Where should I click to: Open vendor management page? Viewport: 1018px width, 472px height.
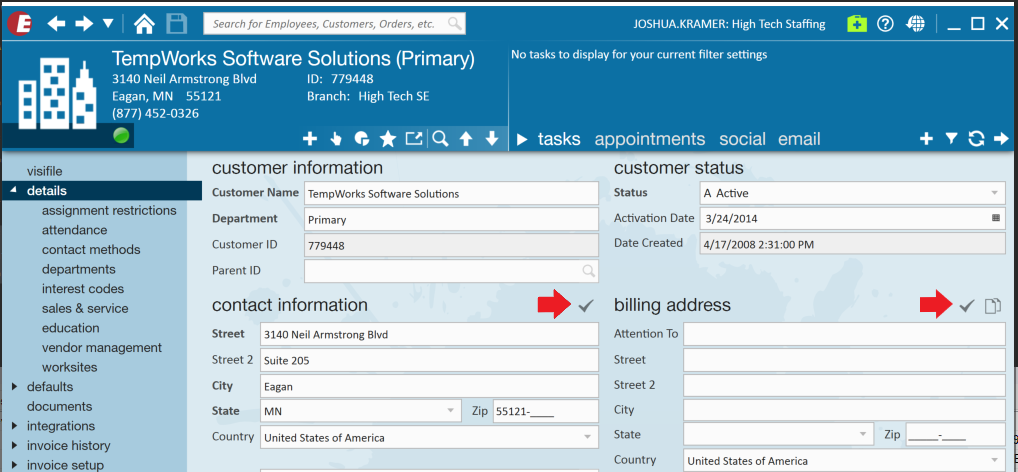click(x=102, y=347)
